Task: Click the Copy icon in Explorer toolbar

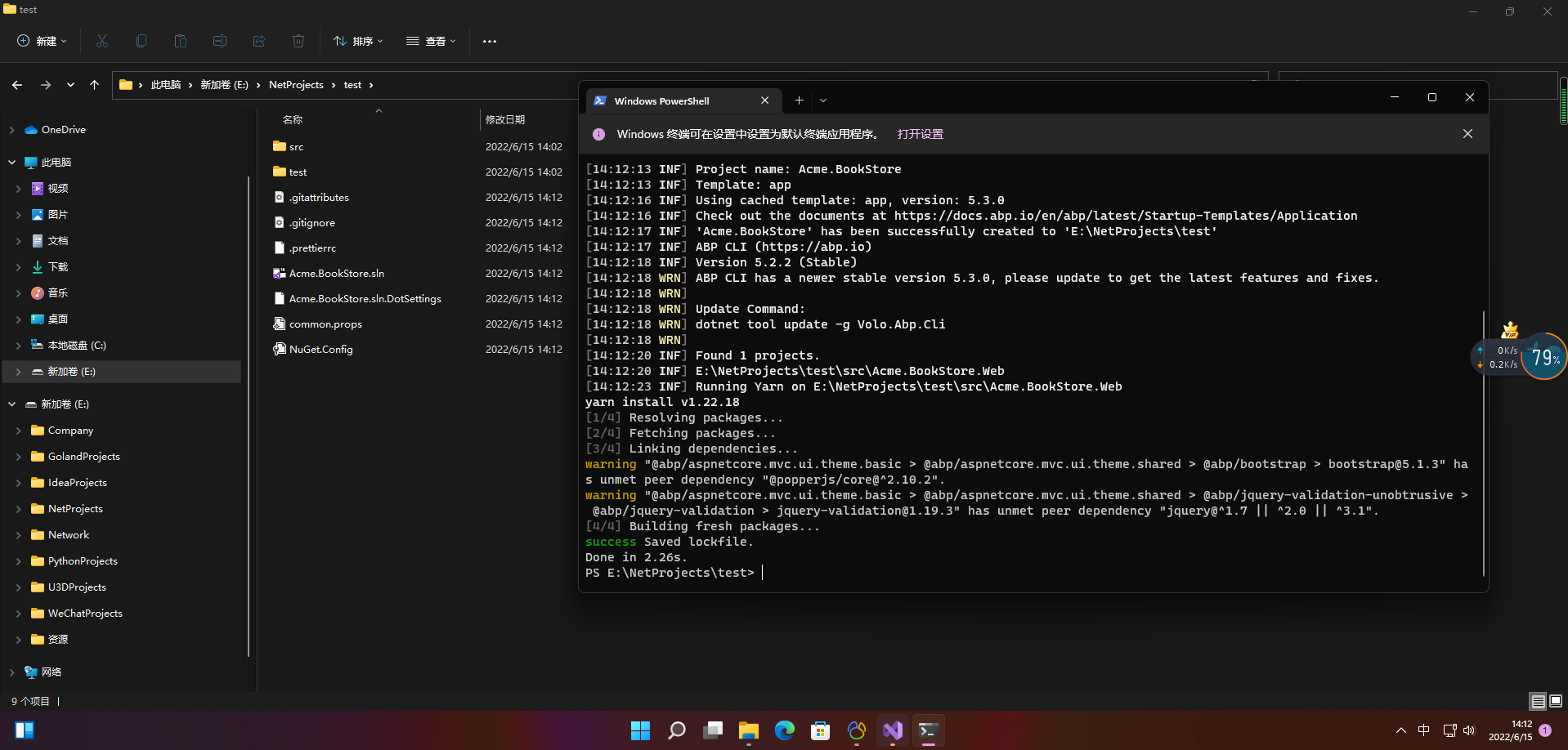Action: point(141,41)
